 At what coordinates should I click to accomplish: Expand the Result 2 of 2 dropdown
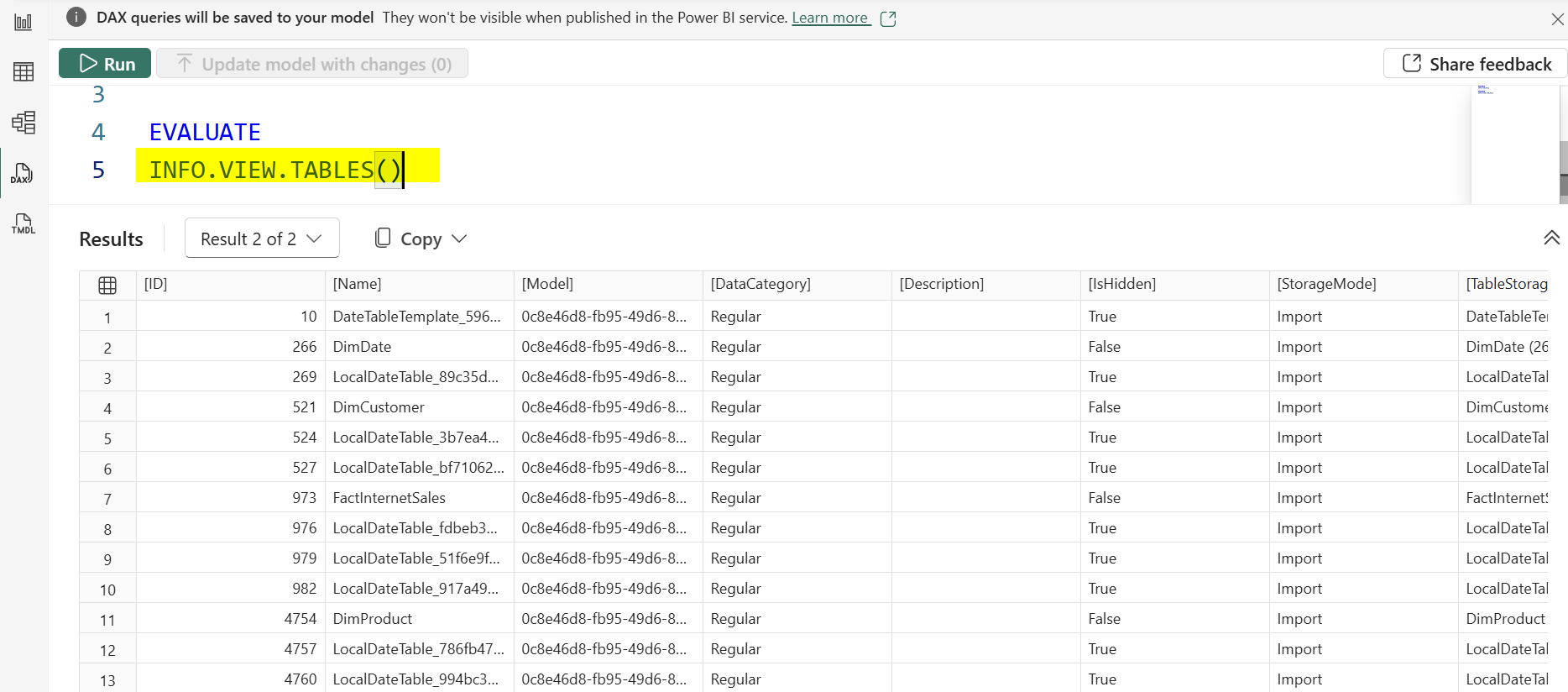point(262,239)
